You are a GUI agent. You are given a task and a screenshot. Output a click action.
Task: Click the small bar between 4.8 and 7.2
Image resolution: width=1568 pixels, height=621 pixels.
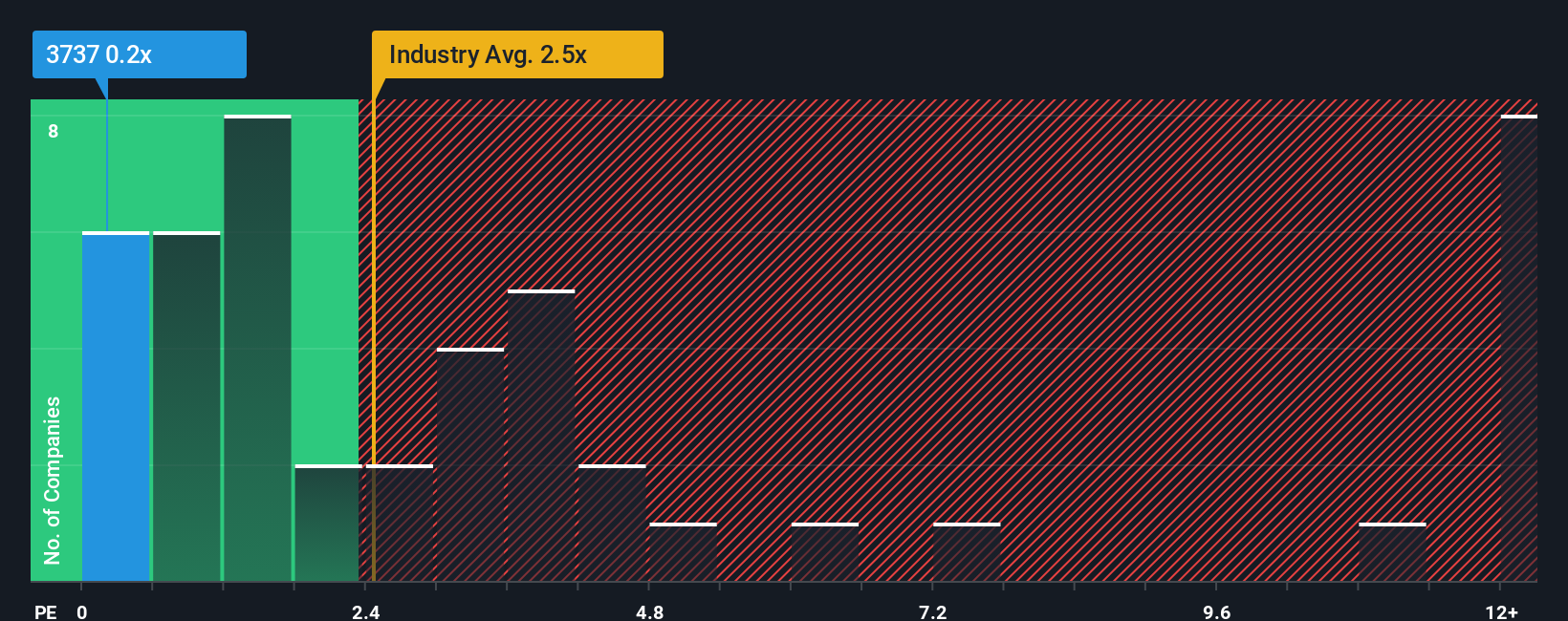[825, 552]
